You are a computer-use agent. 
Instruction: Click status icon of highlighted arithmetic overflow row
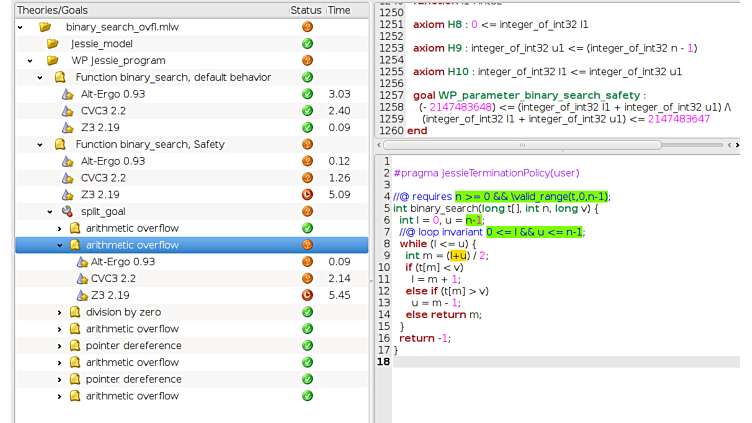click(x=307, y=245)
